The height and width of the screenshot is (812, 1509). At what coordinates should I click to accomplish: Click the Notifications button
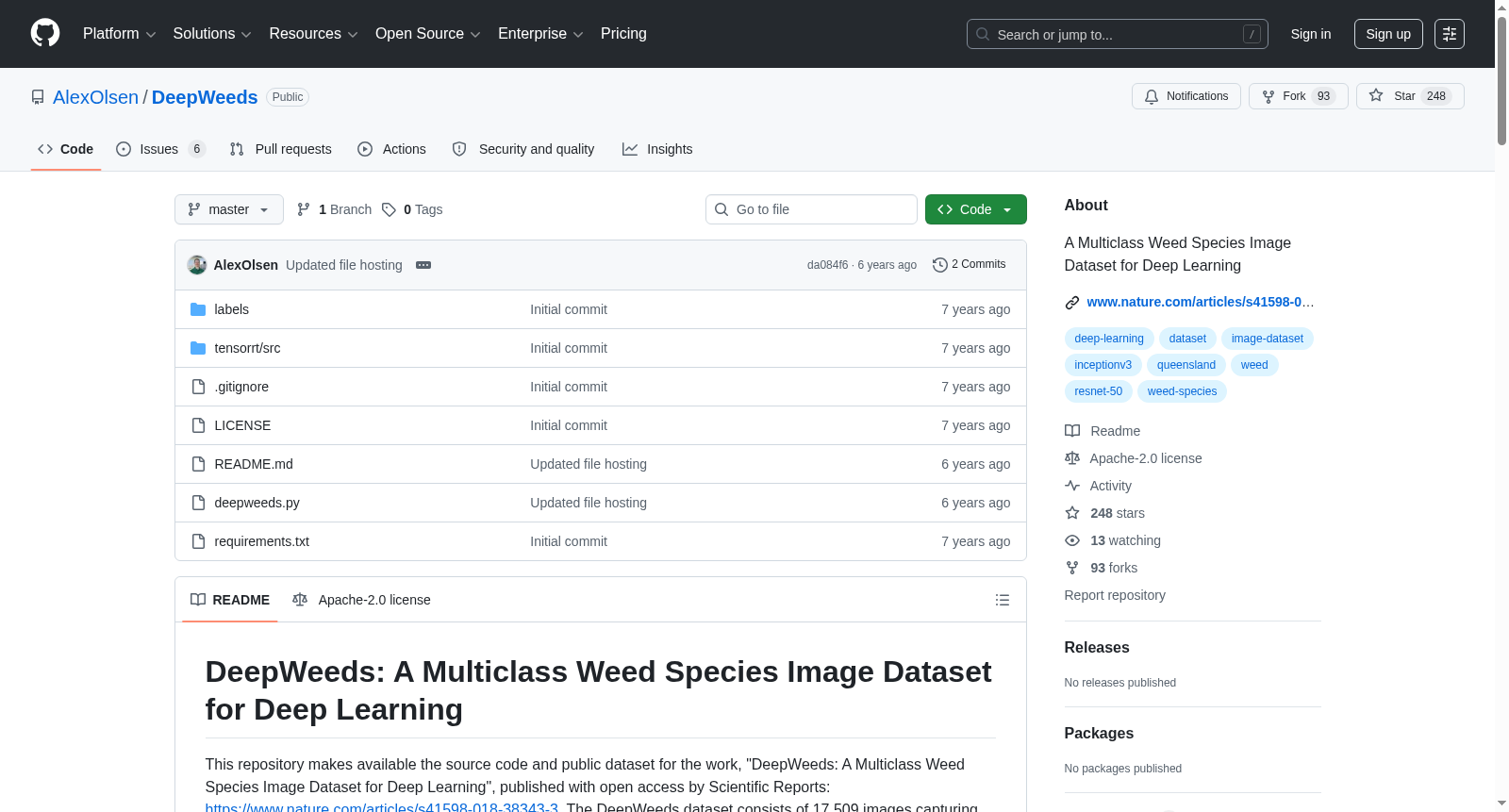tap(1186, 96)
